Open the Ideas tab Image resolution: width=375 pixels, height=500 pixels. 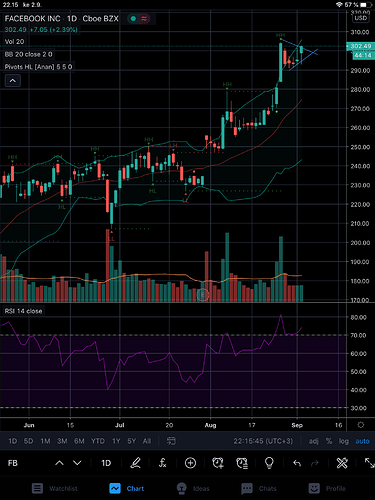[193, 489]
